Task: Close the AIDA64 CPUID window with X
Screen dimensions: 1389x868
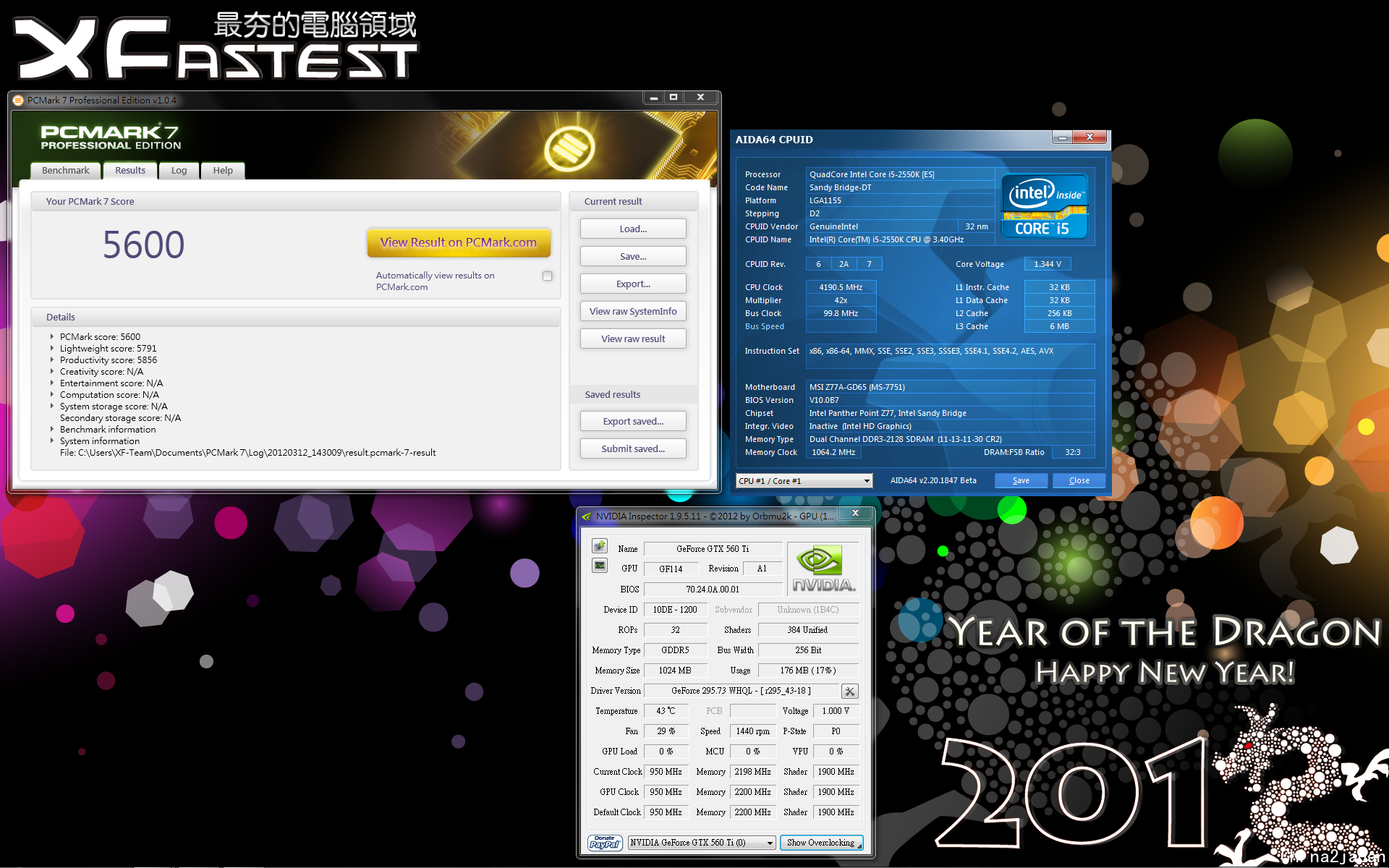Action: [1089, 137]
